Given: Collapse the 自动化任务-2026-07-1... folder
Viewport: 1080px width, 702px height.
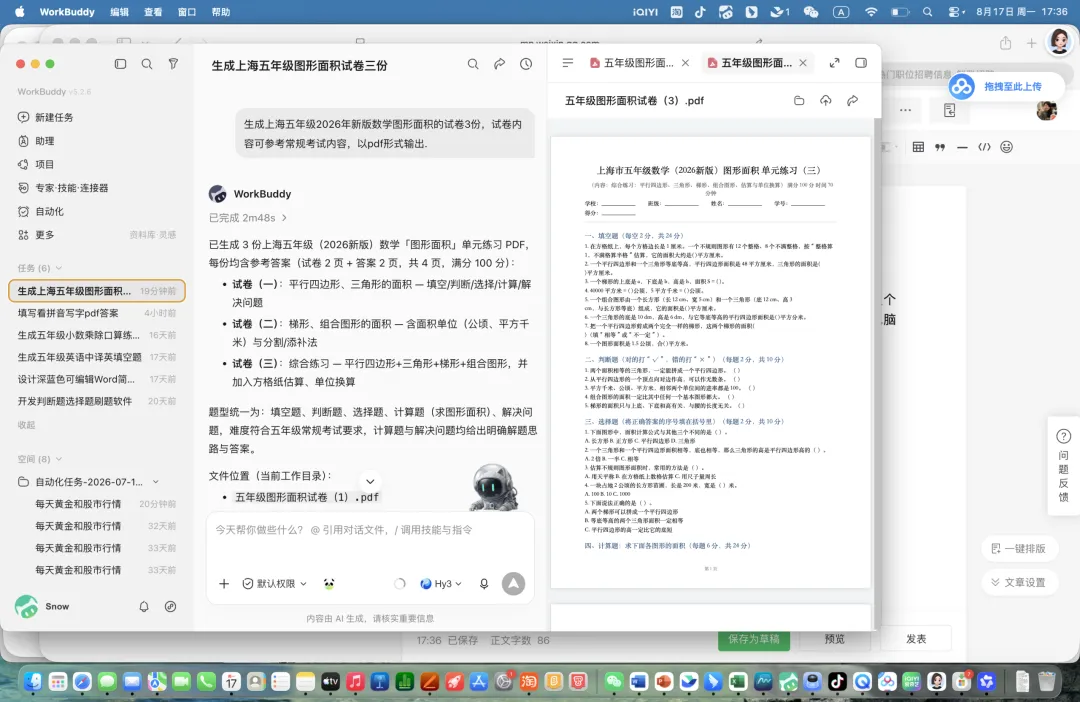Looking at the screenshot, I should 156,482.
